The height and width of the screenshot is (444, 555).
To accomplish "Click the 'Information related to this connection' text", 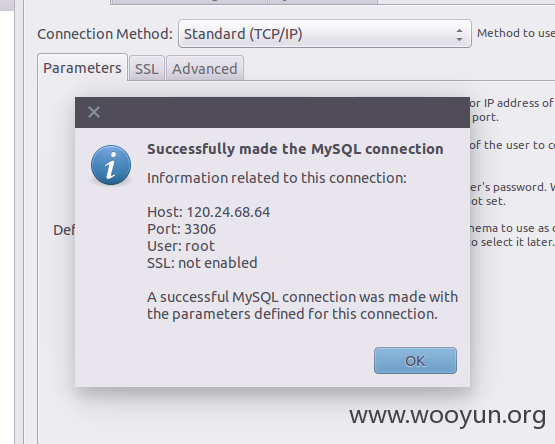I will (x=277, y=178).
